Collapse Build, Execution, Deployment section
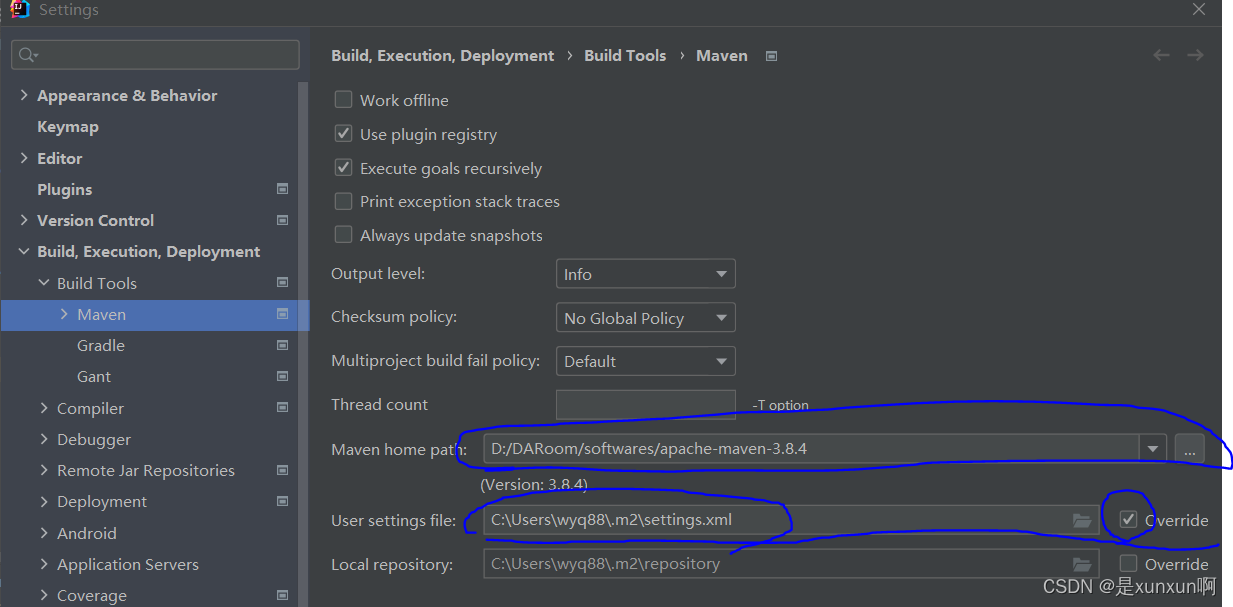Screen dimensions: 1233x607 point(24,252)
